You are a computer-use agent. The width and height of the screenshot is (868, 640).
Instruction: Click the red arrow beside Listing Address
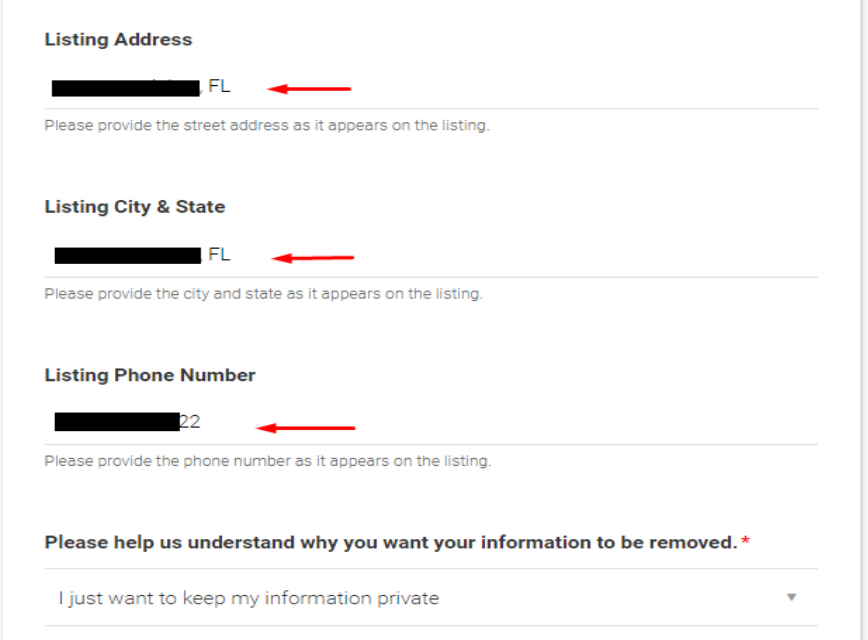(x=311, y=88)
